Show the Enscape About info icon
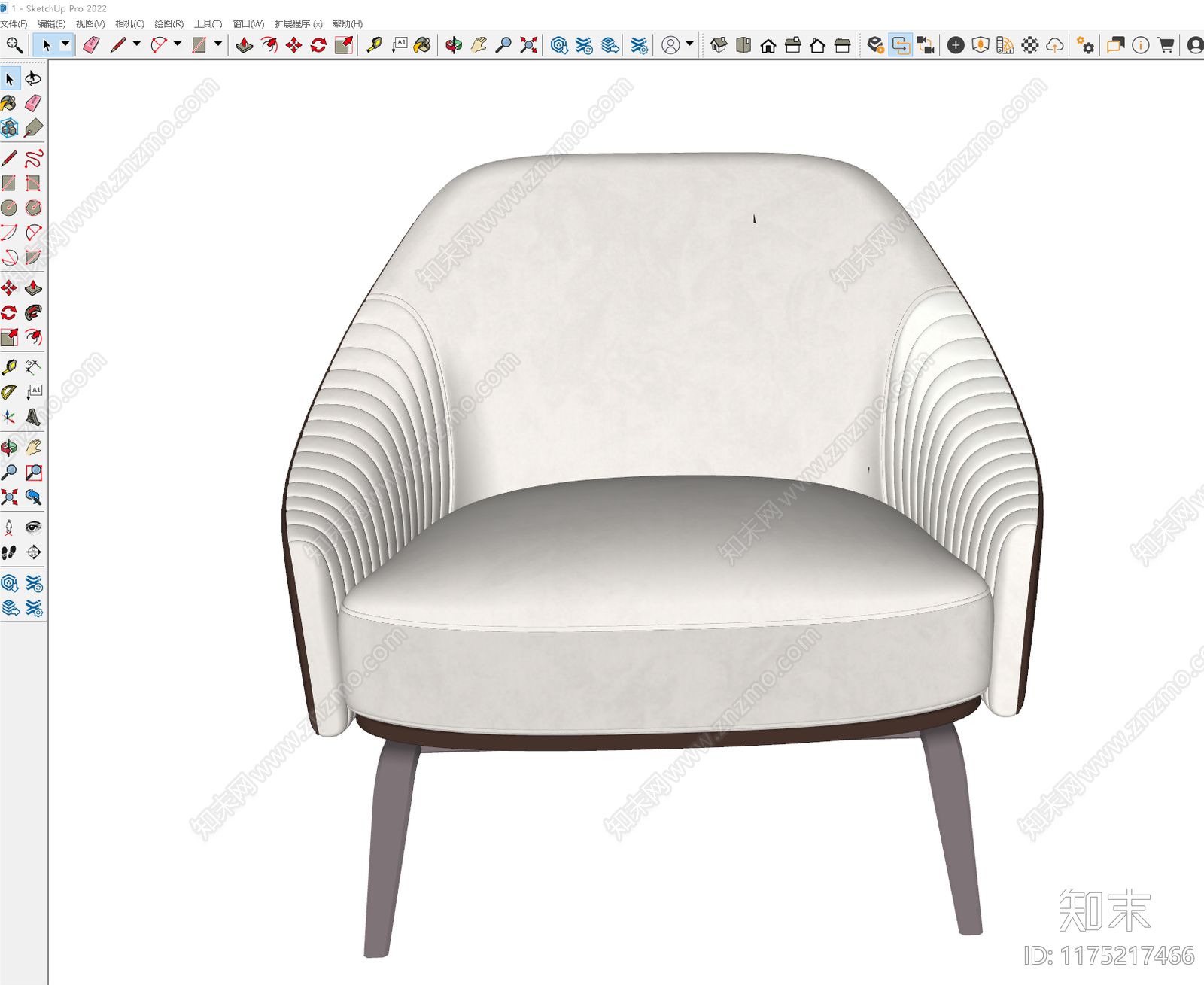The height and width of the screenshot is (985, 1204). pyautogui.click(x=1141, y=45)
